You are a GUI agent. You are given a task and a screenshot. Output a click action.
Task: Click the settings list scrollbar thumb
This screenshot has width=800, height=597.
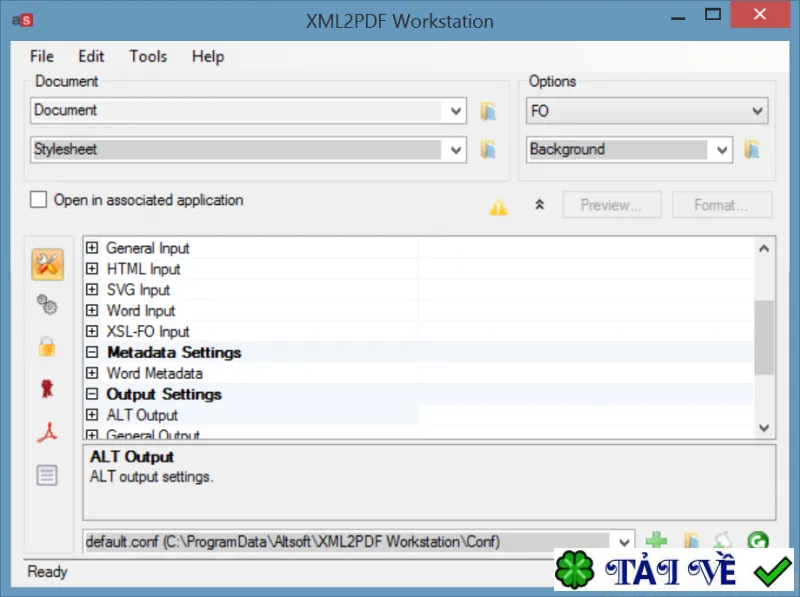[764, 337]
